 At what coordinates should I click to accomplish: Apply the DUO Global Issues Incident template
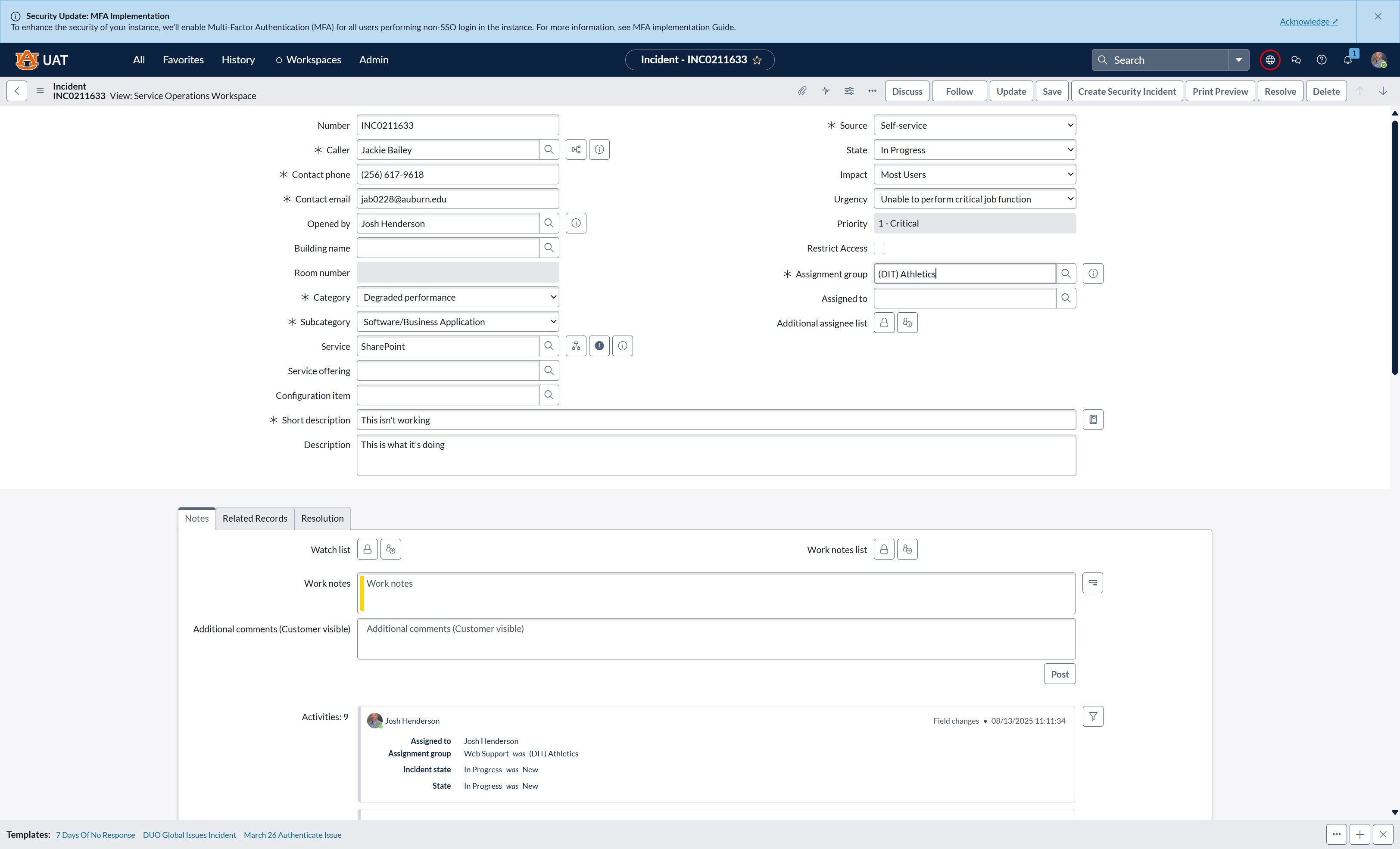[189, 835]
